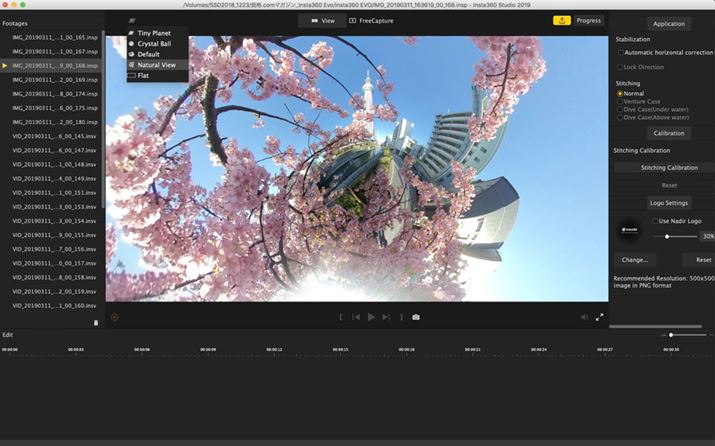Click the delete trash icon under footage list
The image size is (715, 446).
[96, 322]
